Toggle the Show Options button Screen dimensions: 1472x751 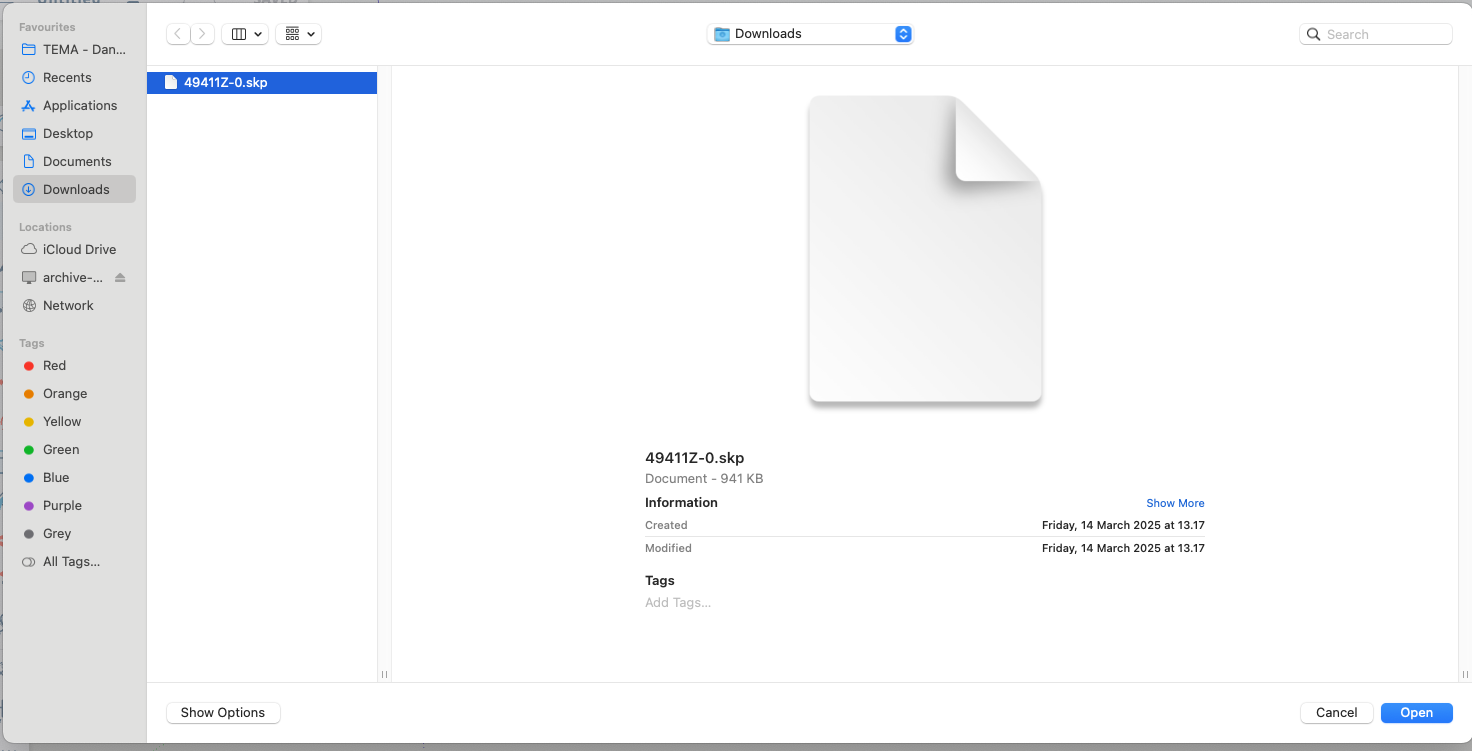223,712
